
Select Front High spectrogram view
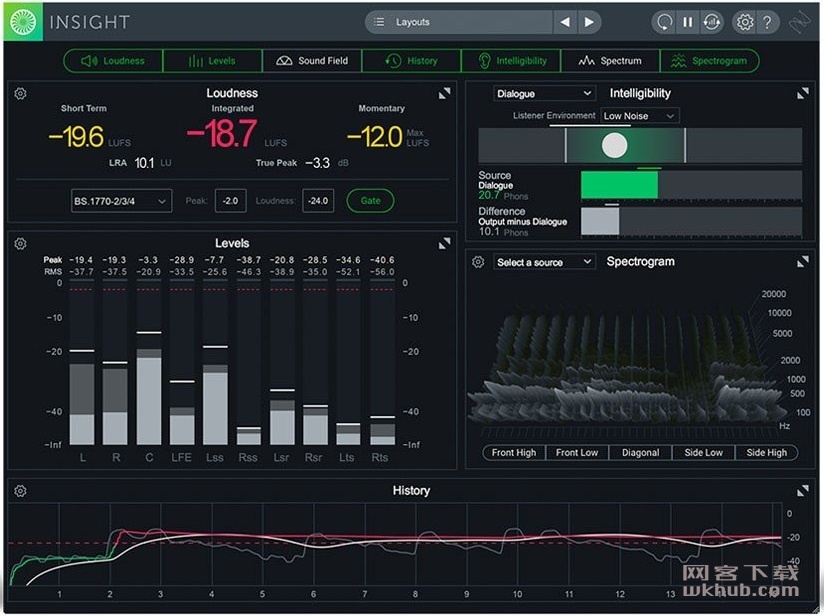[514, 453]
